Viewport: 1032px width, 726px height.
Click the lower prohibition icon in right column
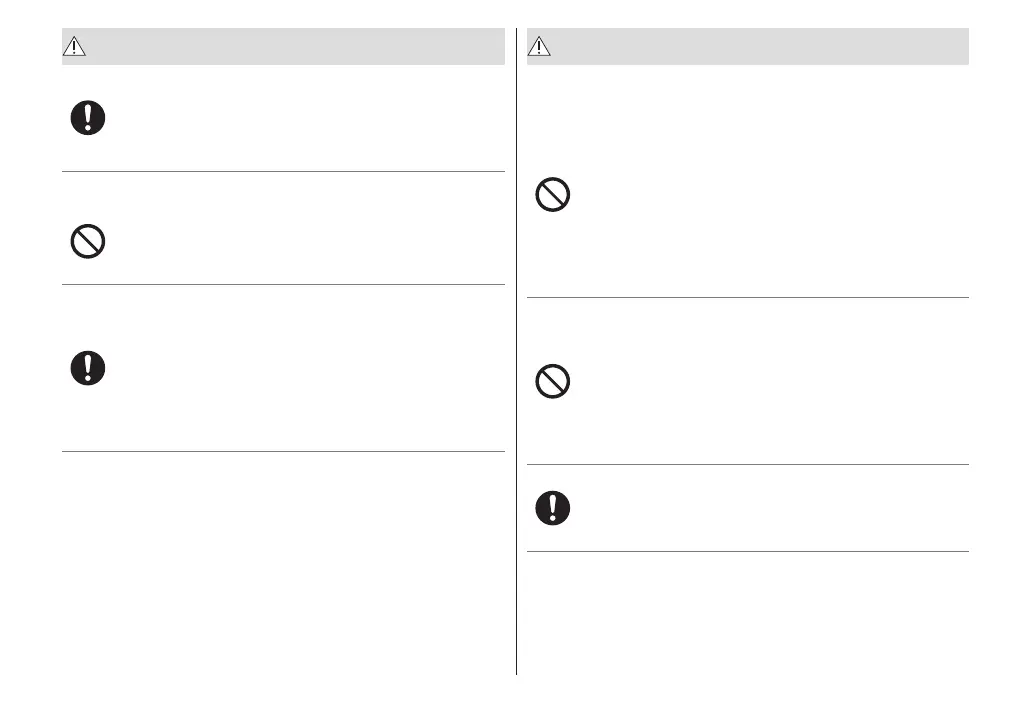point(553,382)
